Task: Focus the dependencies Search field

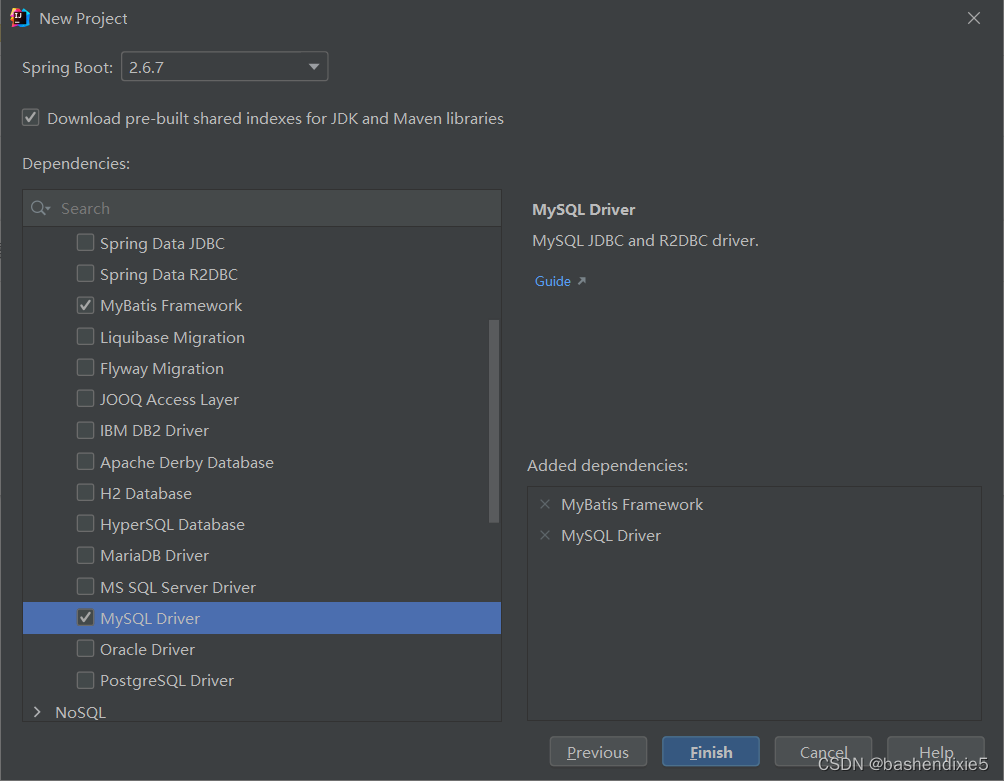Action: tap(270, 208)
